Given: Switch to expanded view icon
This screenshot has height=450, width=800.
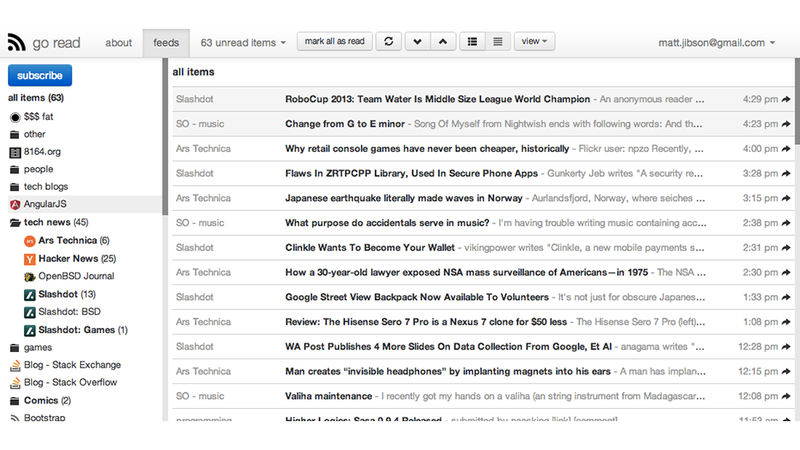Looking at the screenshot, I should pos(497,41).
